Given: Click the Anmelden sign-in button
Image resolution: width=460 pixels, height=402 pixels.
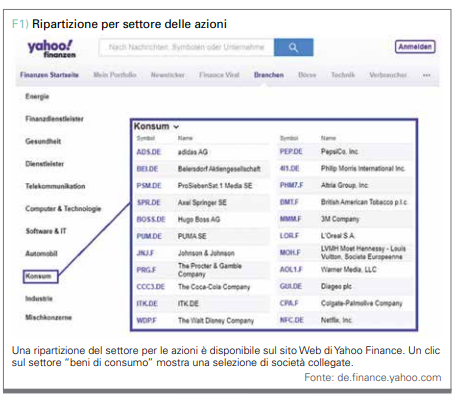Looking at the screenshot, I should click(x=415, y=47).
